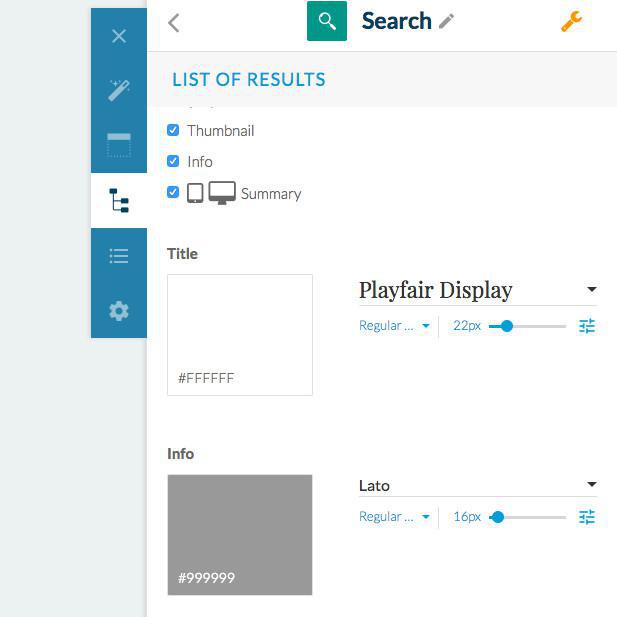
Task: Select the tree structure icon in sidebar
Action: [119, 201]
